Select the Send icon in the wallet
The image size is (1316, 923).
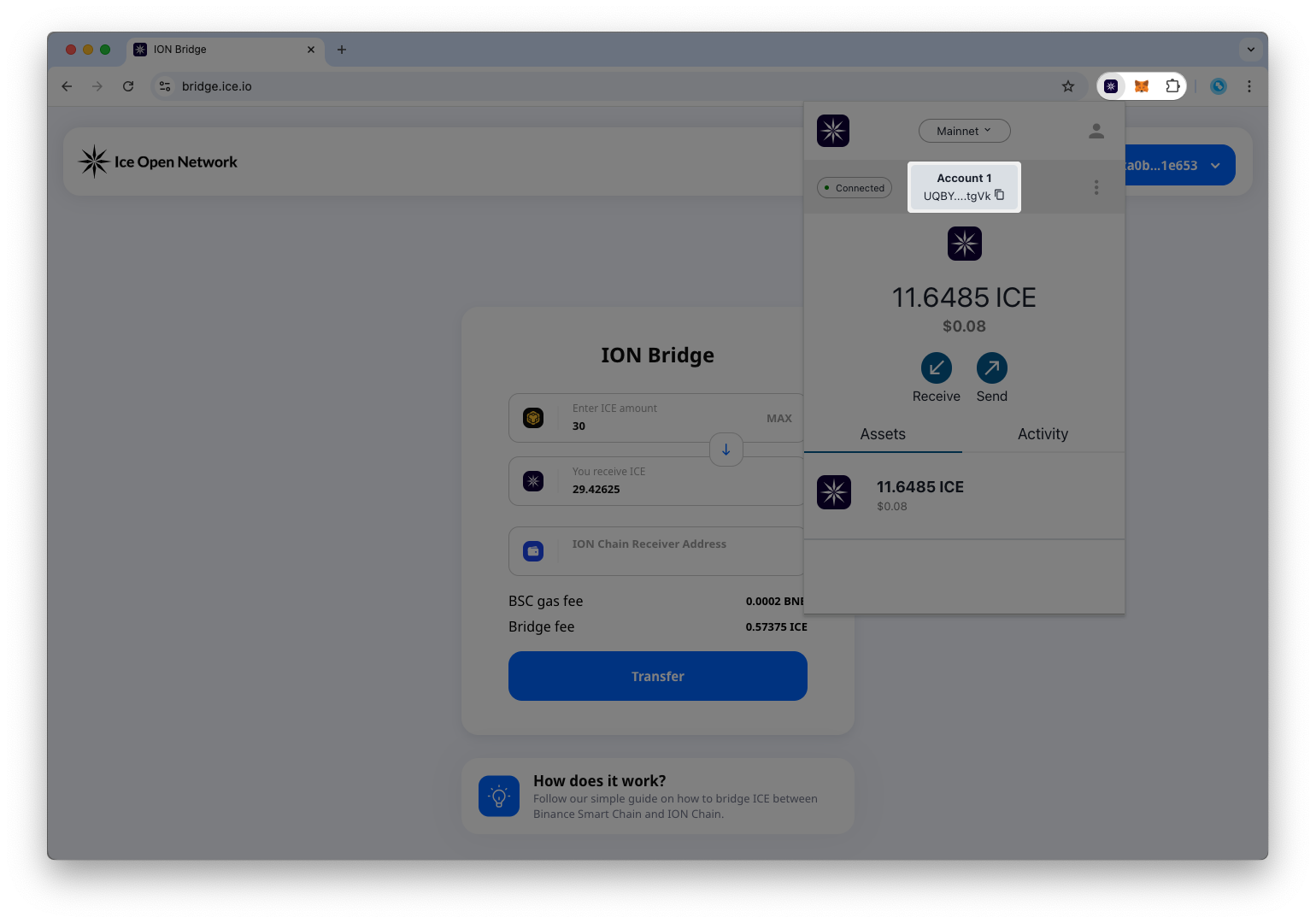coord(991,367)
